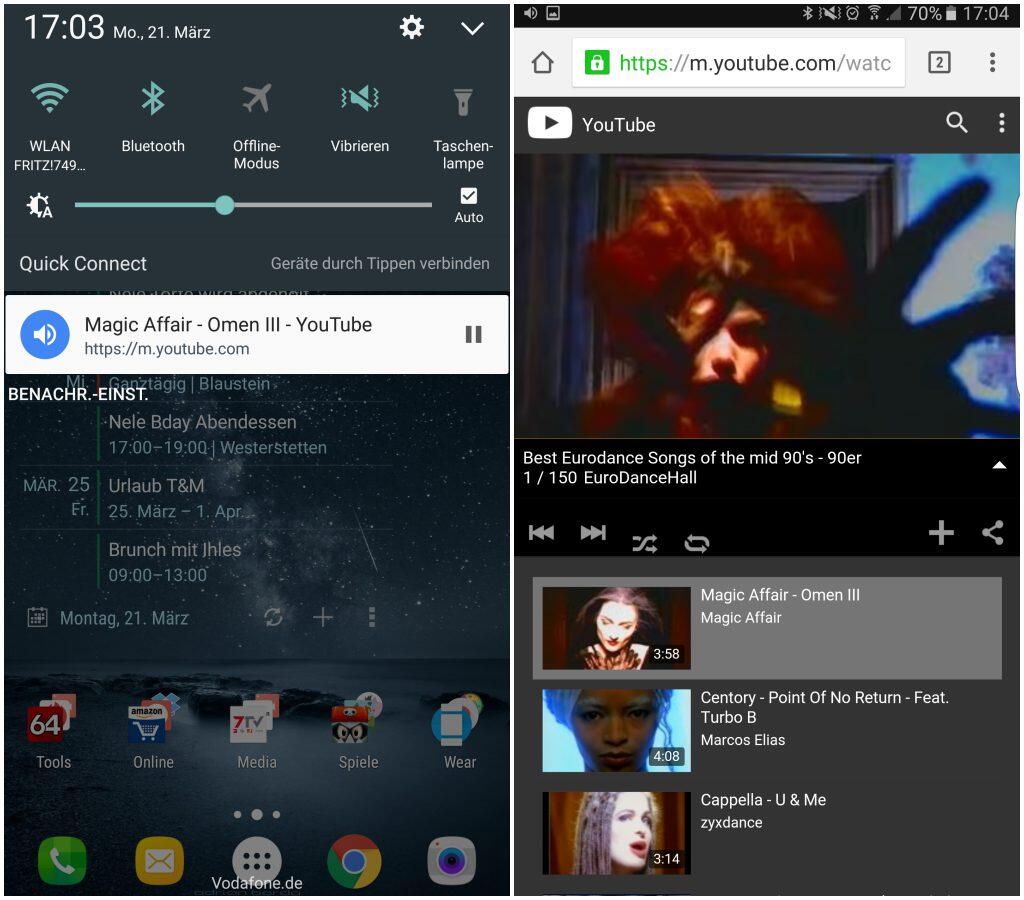Tap Marcos Elias channel name

743,740
